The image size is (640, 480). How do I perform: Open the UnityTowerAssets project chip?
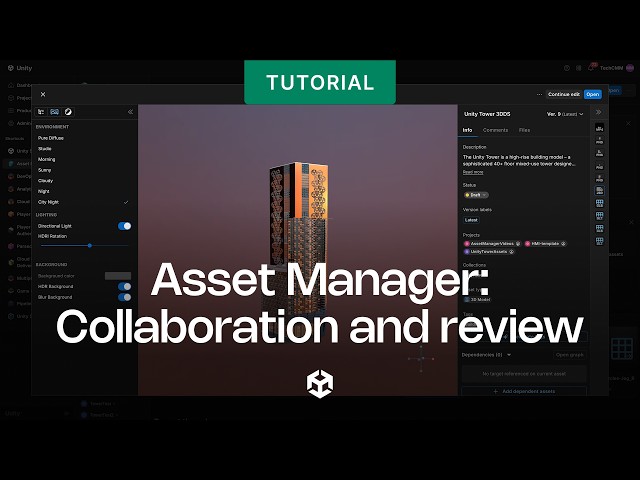pyautogui.click(x=489, y=252)
